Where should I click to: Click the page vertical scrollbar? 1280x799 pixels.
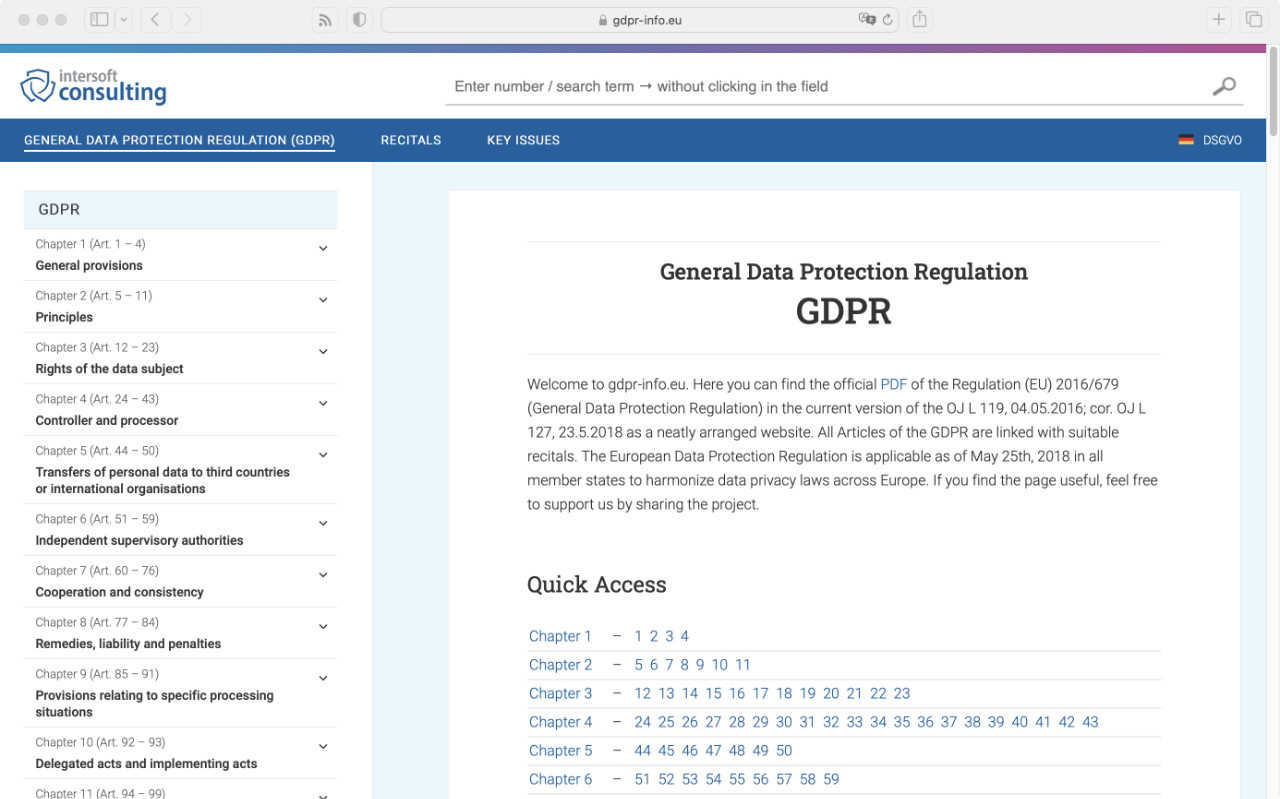pyautogui.click(x=1272, y=100)
